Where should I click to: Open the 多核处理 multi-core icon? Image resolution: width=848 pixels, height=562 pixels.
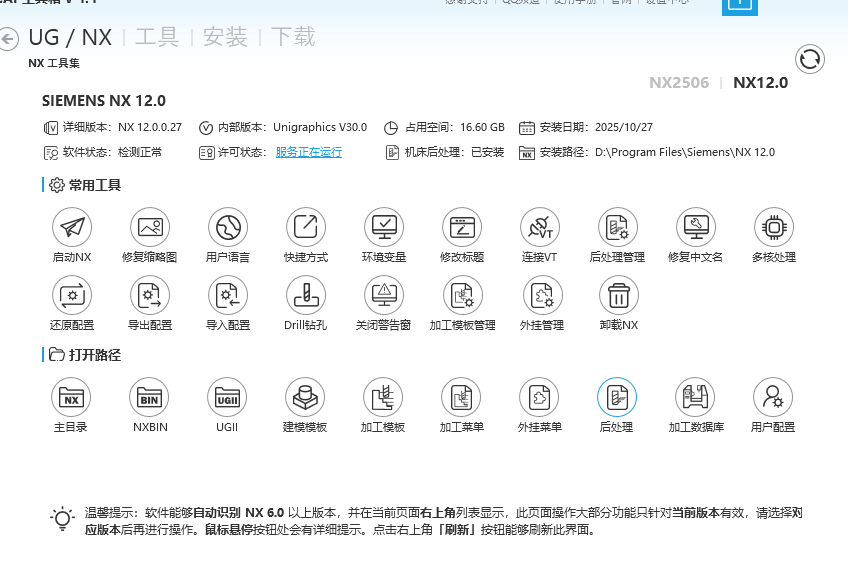pyautogui.click(x=774, y=227)
